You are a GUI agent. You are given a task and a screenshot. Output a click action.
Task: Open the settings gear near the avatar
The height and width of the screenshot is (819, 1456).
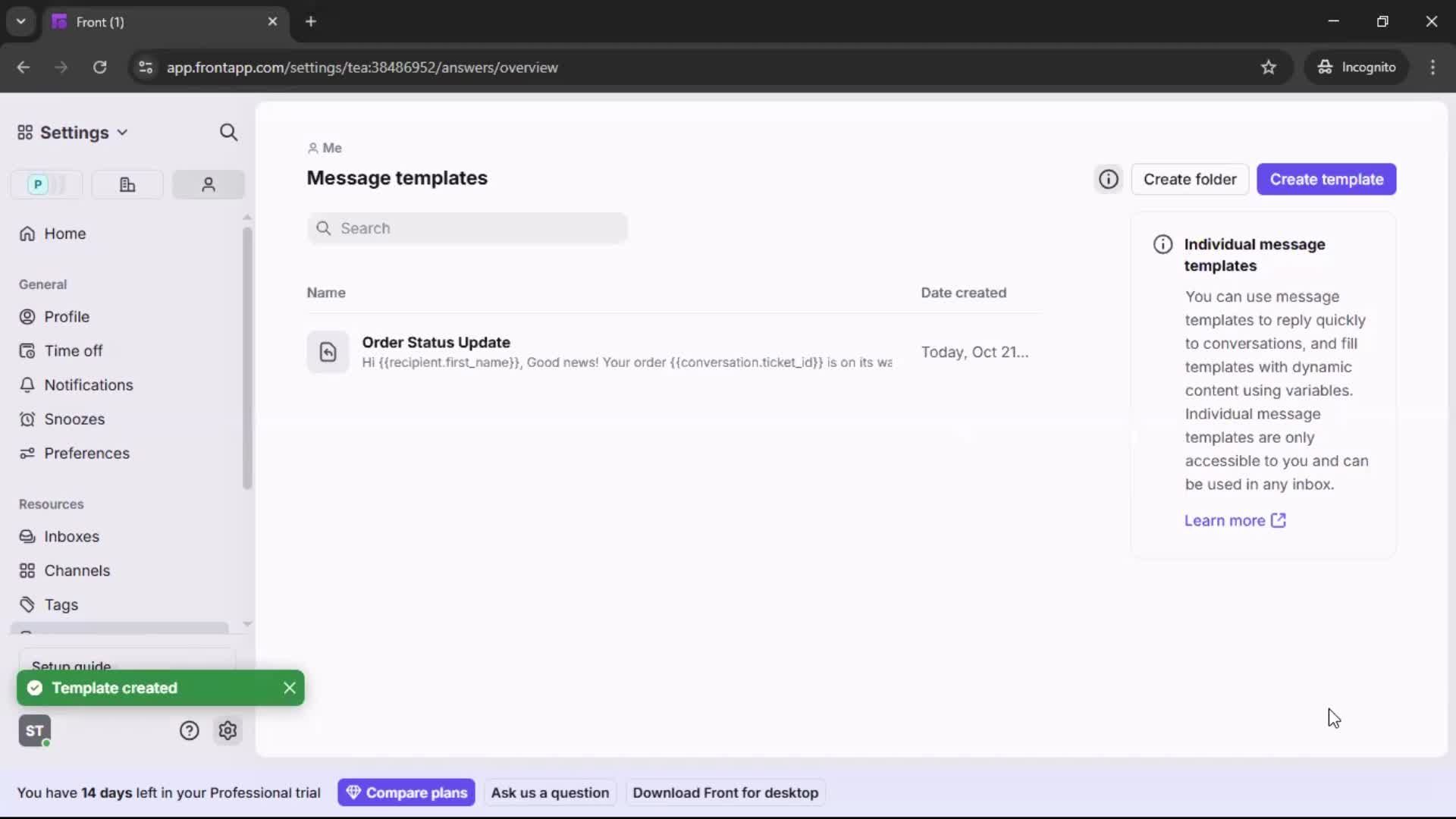pos(228,730)
